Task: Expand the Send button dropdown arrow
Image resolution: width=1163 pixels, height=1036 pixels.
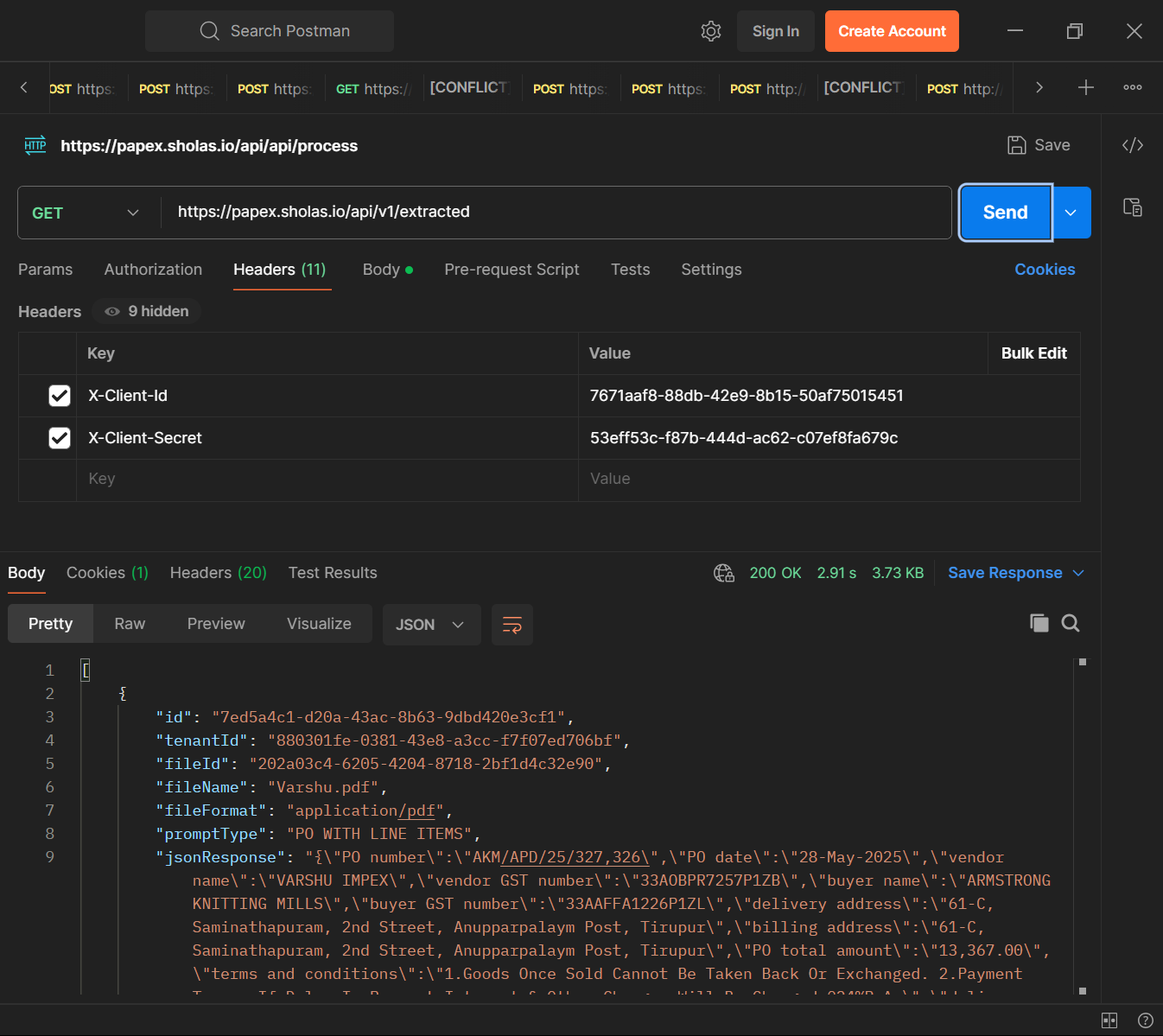Action: [1071, 213]
